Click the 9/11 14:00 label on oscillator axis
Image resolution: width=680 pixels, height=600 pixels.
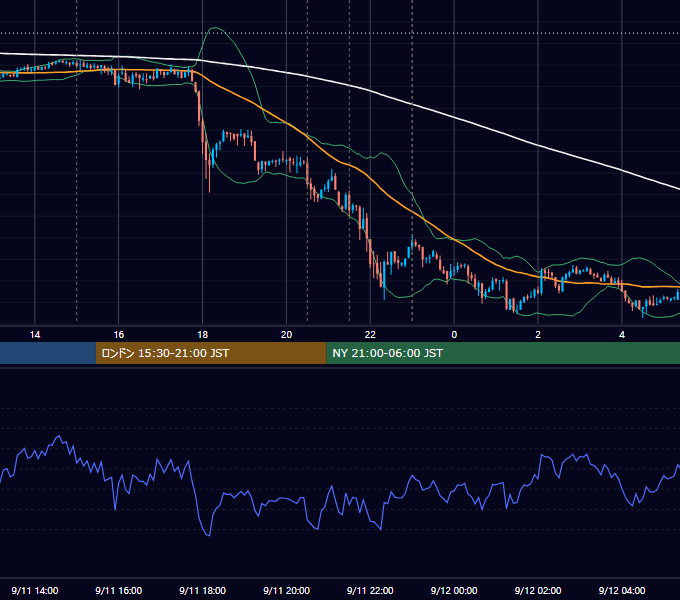(35, 590)
